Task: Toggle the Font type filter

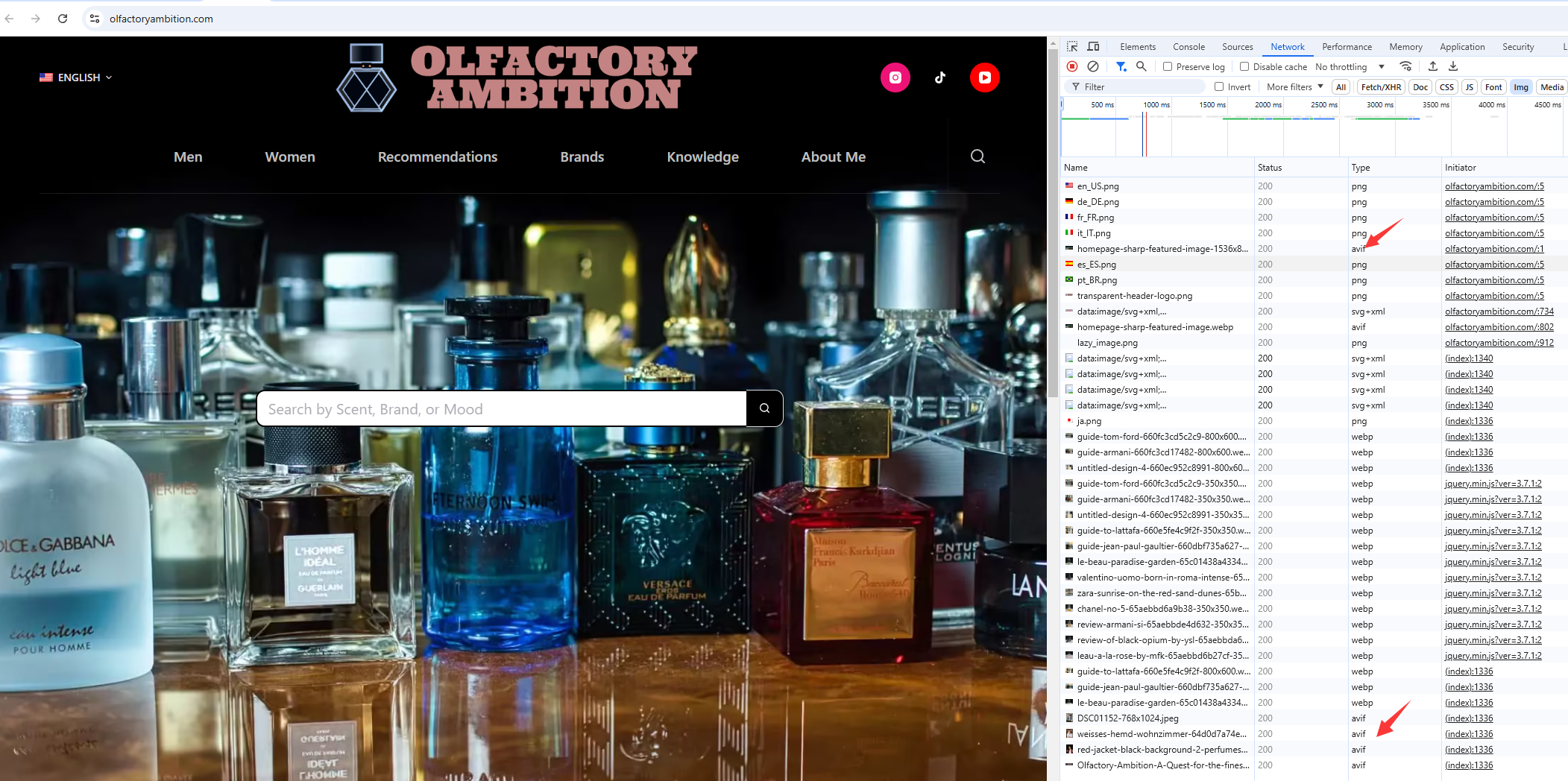Action: [1493, 87]
